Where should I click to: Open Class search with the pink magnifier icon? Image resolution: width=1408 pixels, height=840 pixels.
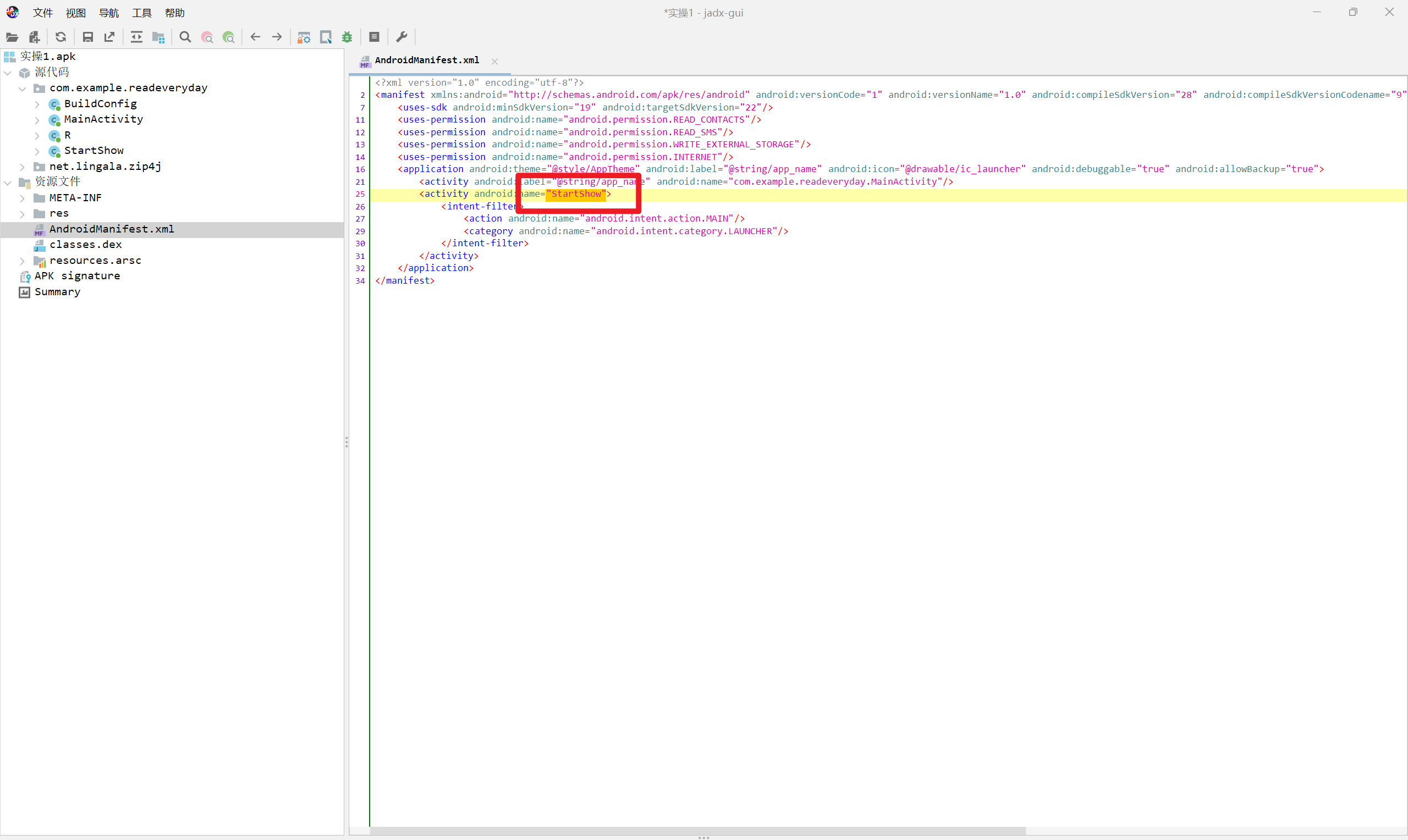pyautogui.click(x=207, y=37)
